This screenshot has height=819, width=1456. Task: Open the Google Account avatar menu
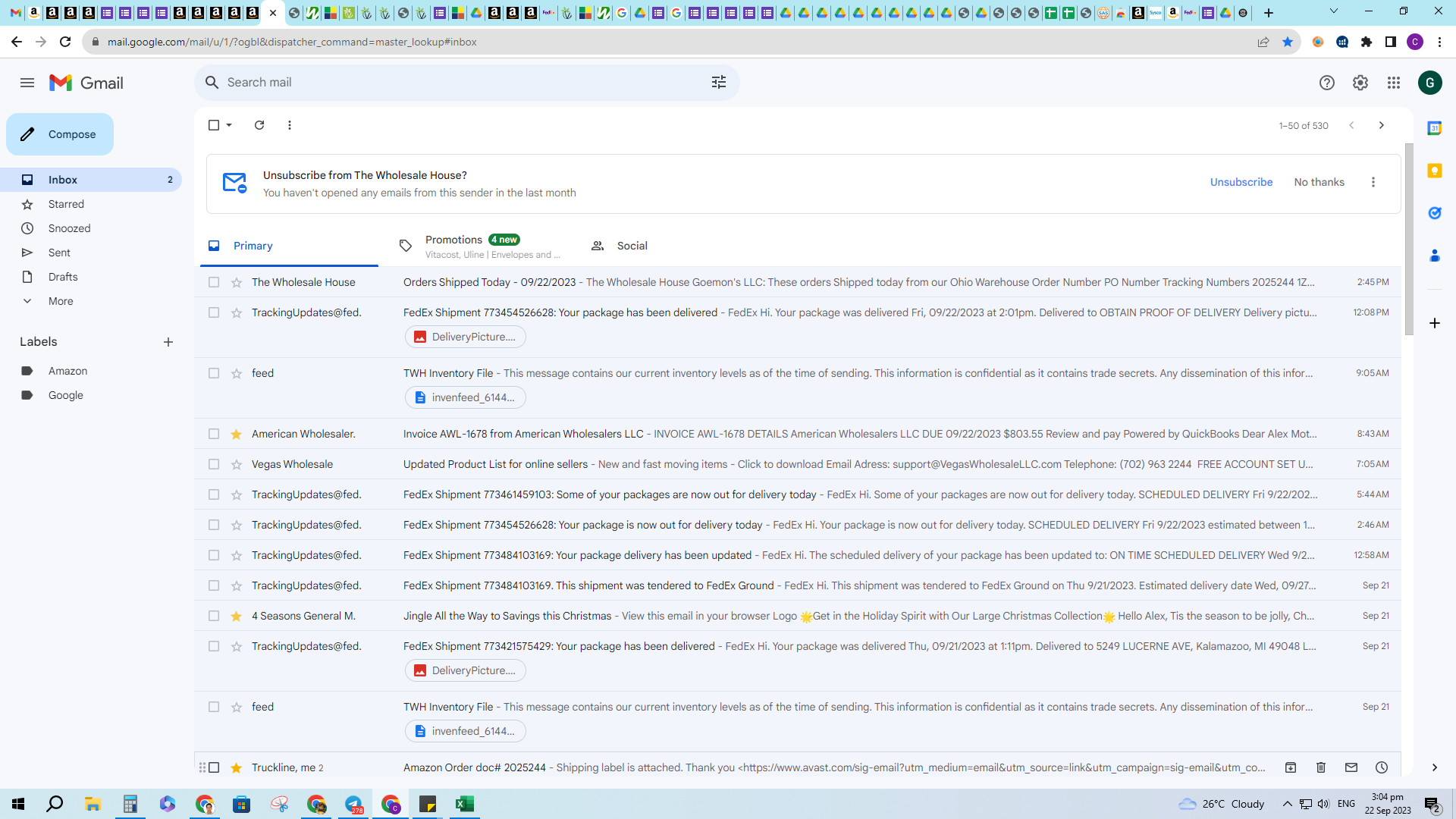(x=1430, y=83)
